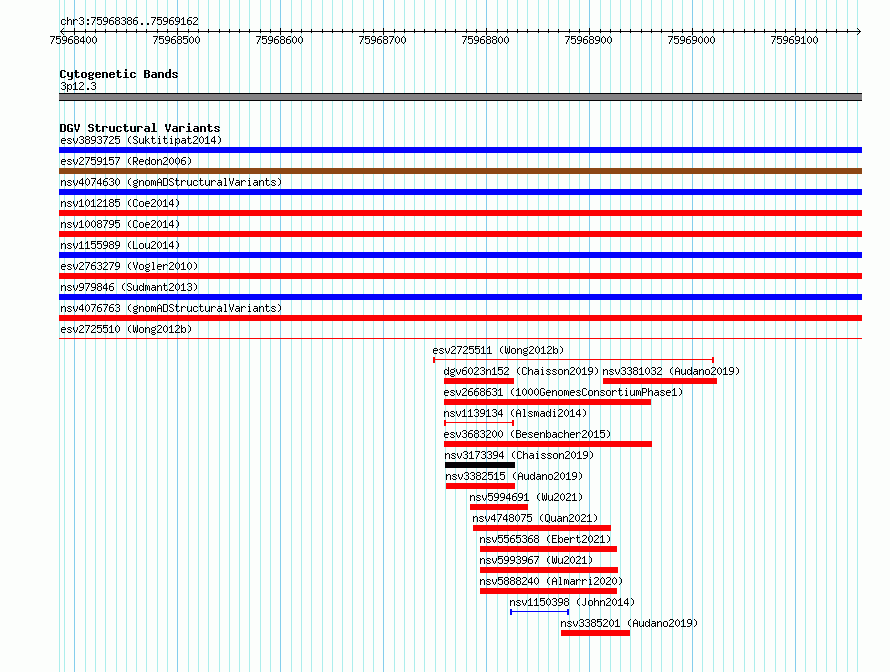
Task: Click the thin red span under esv2725511
Action: [573, 360]
